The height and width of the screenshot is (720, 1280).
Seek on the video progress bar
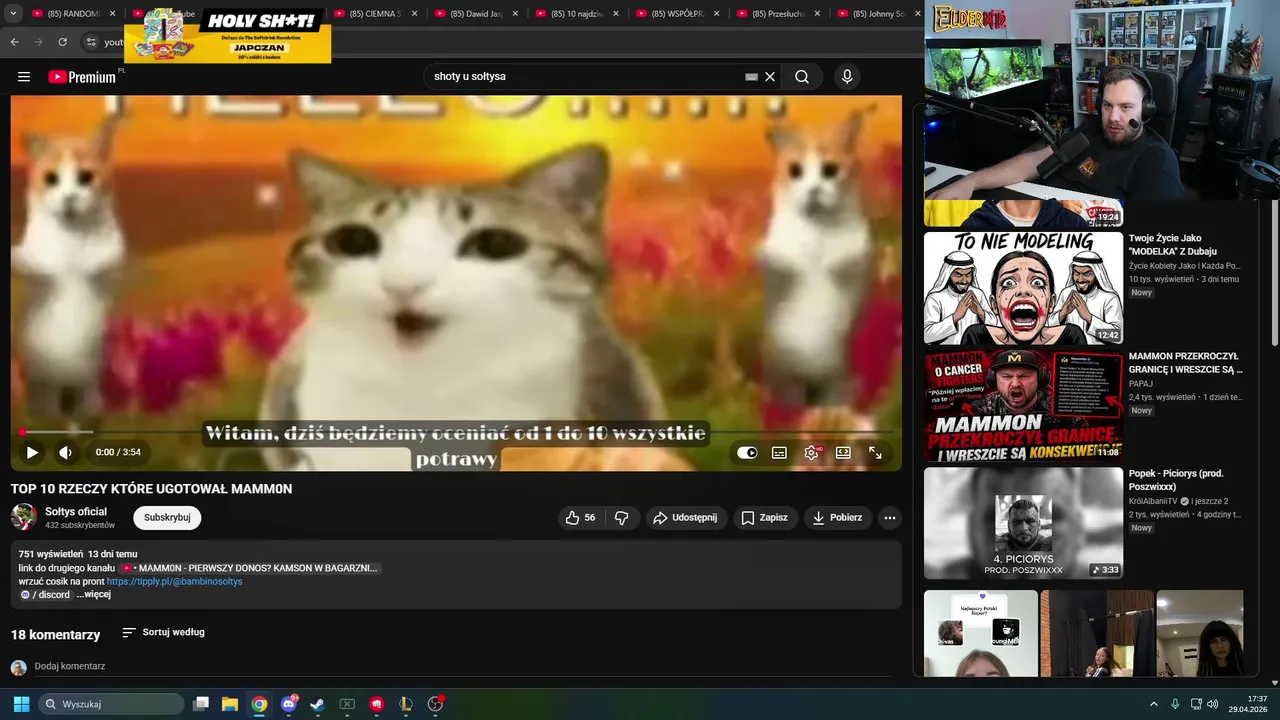point(456,432)
